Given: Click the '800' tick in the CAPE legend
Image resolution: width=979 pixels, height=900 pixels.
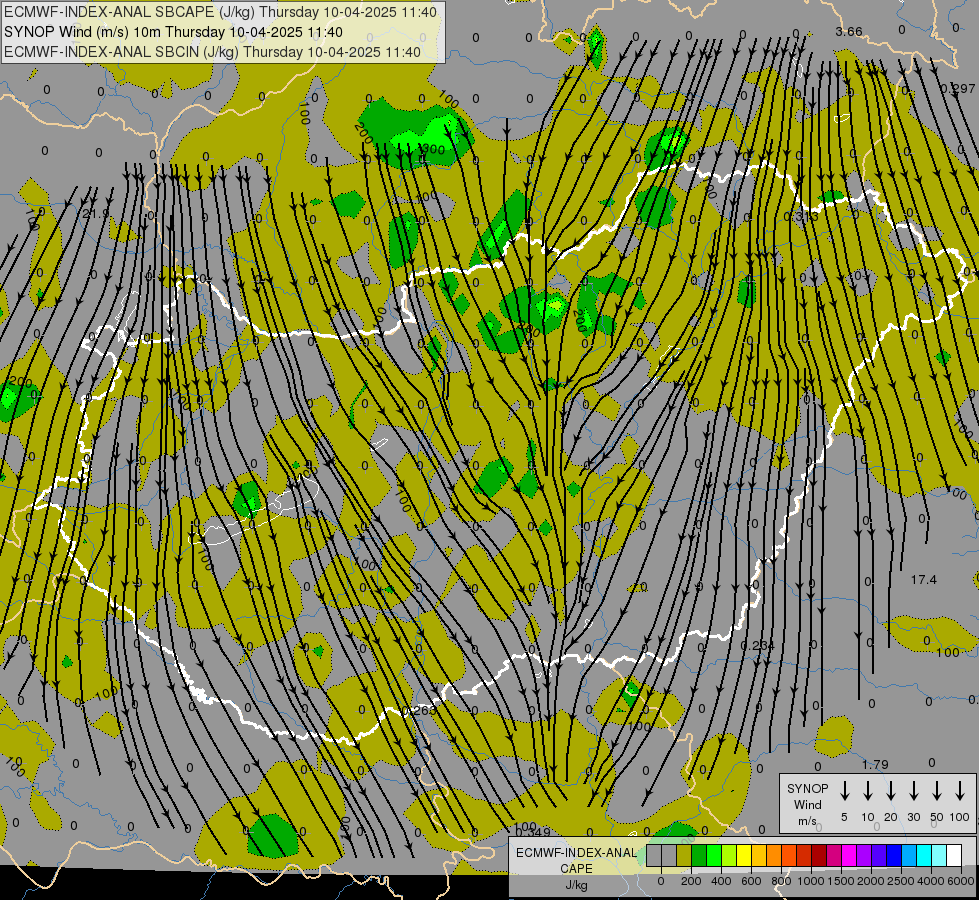Looking at the screenshot, I should click(781, 881).
